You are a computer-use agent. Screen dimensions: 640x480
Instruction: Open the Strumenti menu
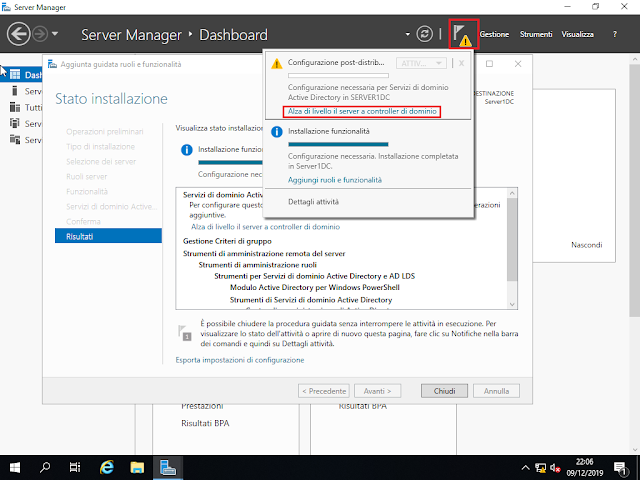536,34
